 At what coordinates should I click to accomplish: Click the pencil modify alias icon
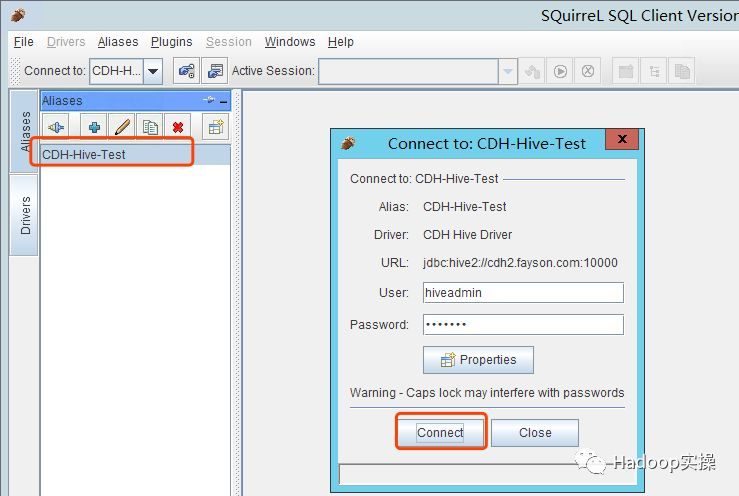tap(122, 127)
